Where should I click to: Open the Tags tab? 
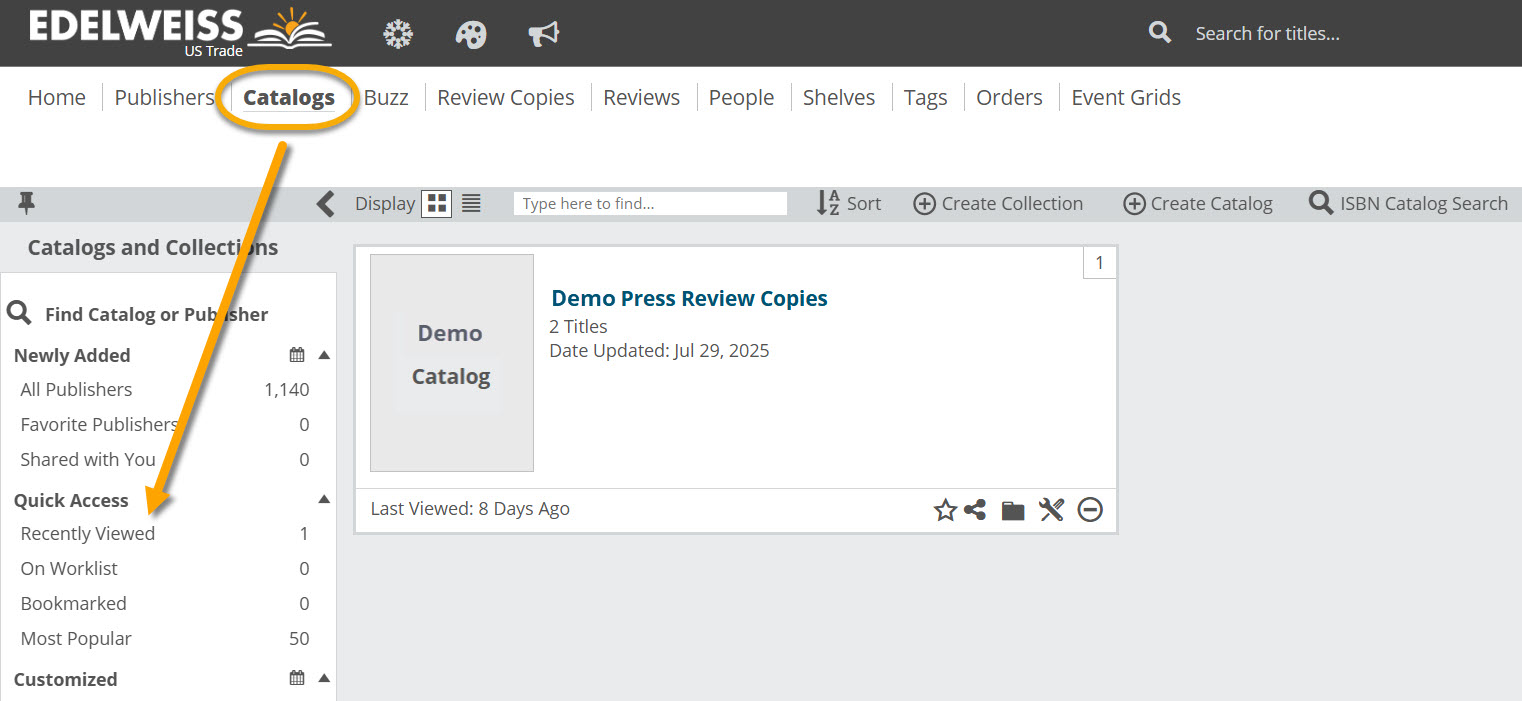pyautogui.click(x=926, y=98)
